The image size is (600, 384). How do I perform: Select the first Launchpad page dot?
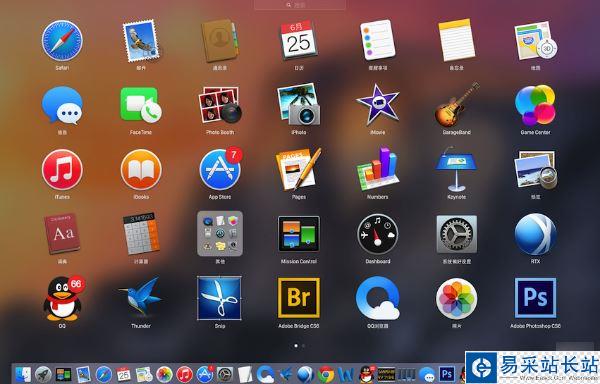(x=296, y=345)
